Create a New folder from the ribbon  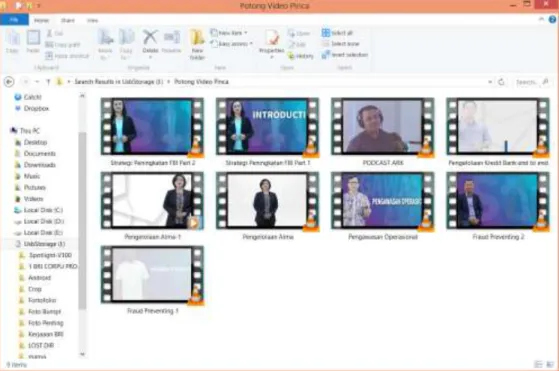(197, 45)
